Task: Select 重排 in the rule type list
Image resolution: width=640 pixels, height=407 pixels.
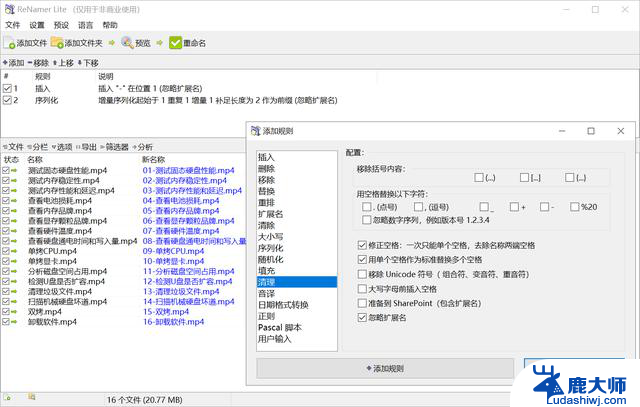Action: point(297,202)
